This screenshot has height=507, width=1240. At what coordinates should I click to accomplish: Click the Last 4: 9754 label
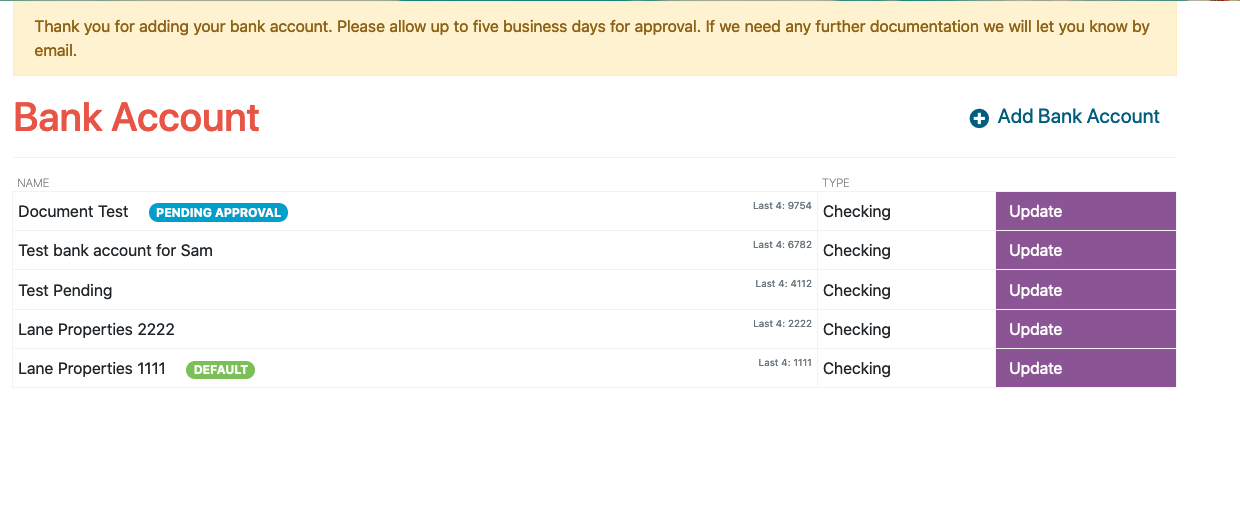coord(782,206)
